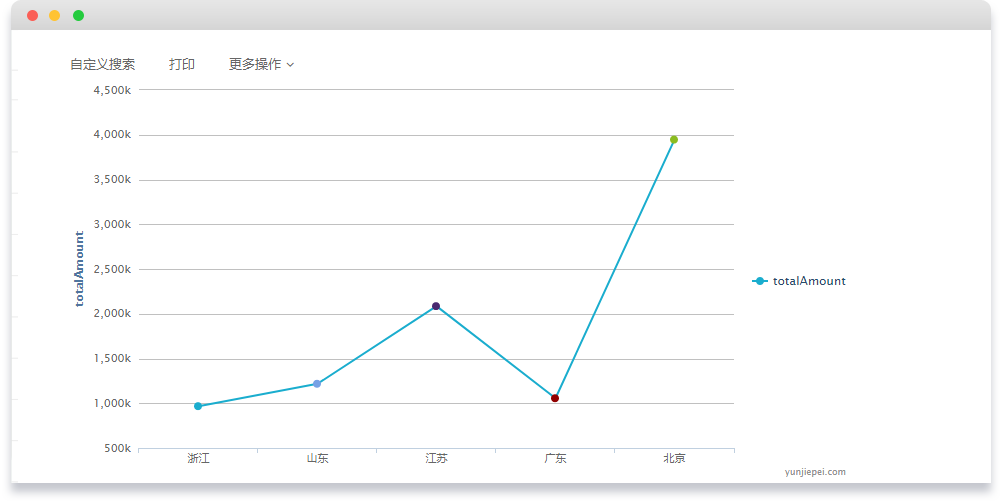The image size is (1003, 501).
Task: Toggle totalAmount series in the legend
Action: point(809,281)
